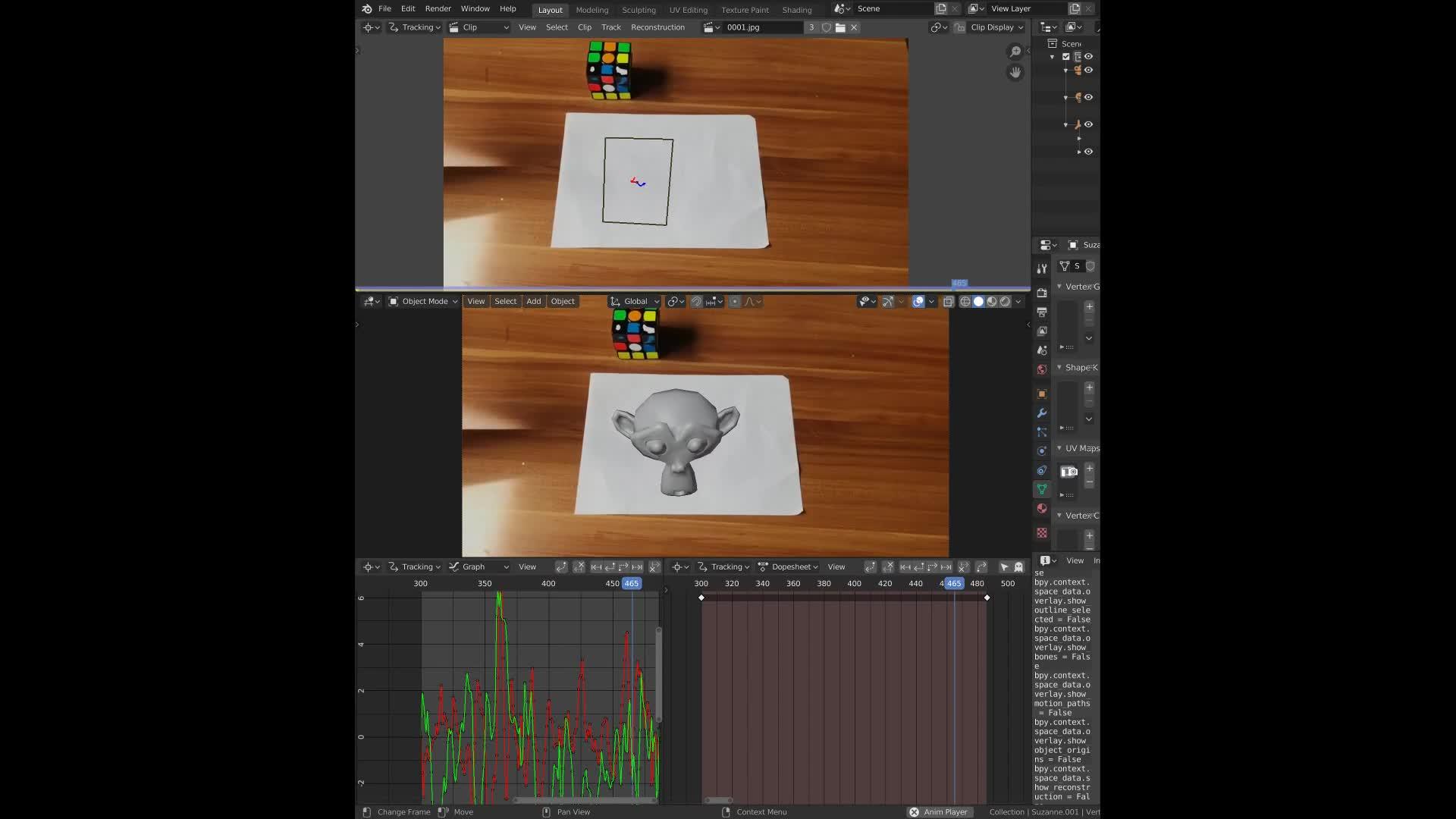Screen dimensions: 1456x819
Task: Click the zoom magnifier icon in clip editor
Action: [x=1015, y=52]
